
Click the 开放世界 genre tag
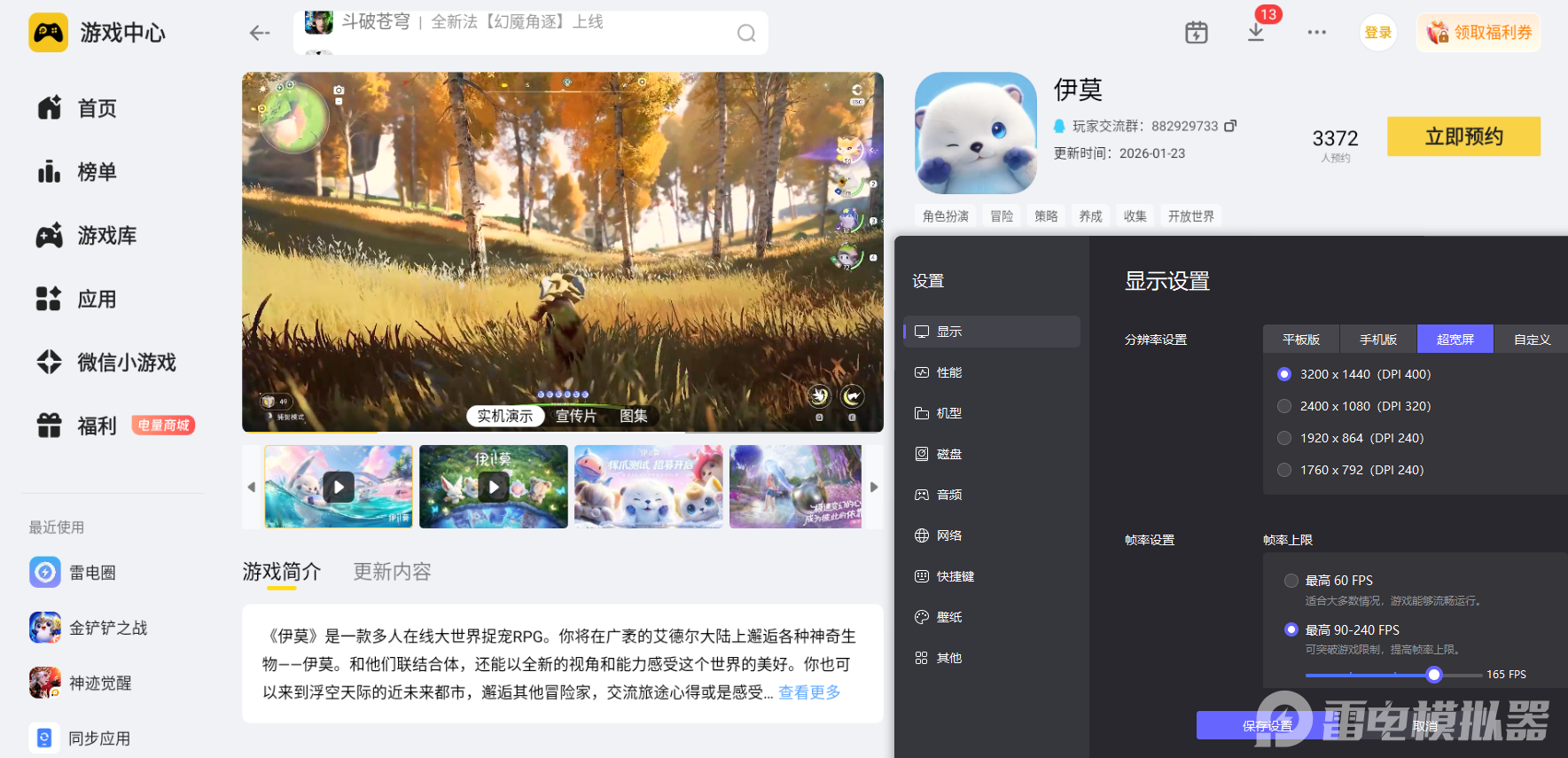tap(1190, 216)
